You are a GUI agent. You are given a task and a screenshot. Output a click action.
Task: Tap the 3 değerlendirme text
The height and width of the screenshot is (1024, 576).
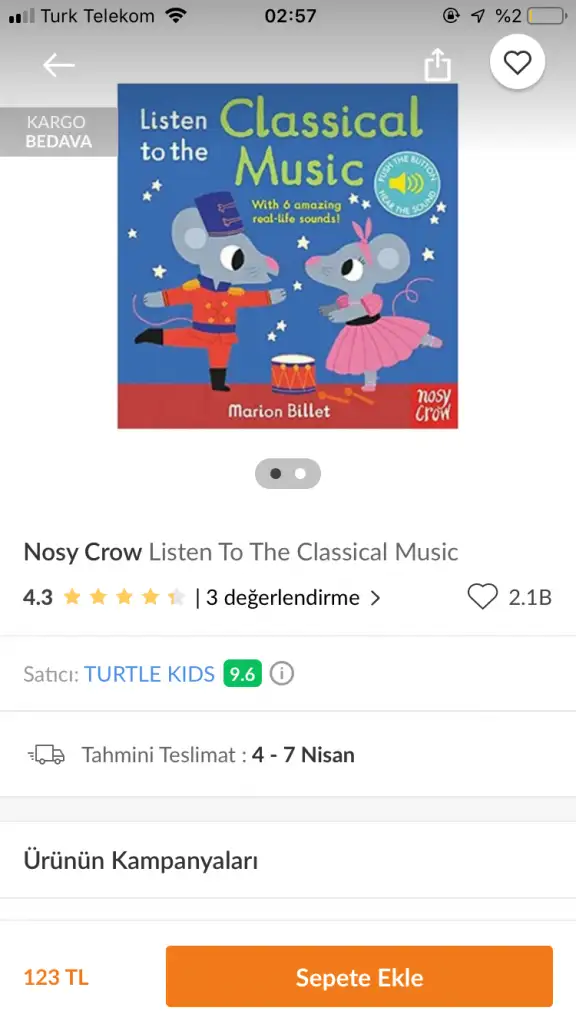point(283,598)
